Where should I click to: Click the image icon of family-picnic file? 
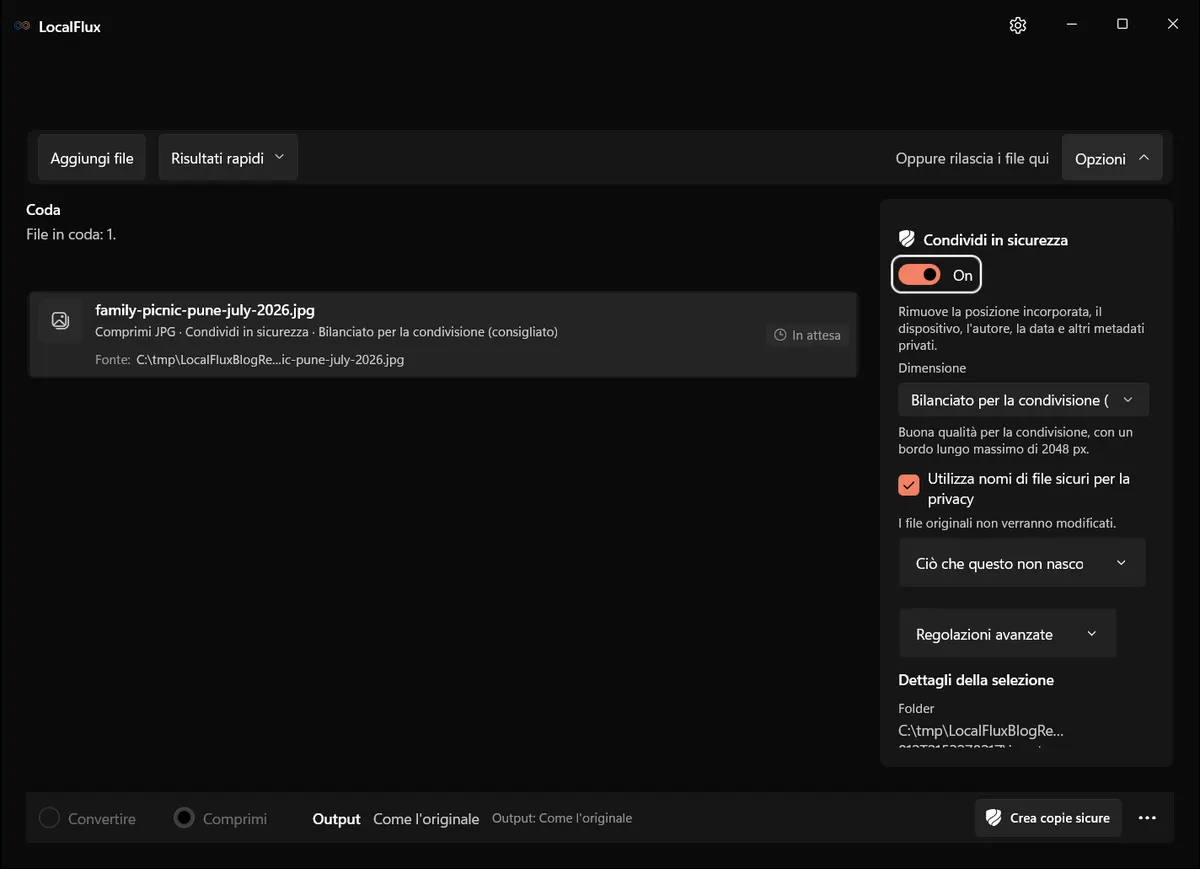pos(60,320)
